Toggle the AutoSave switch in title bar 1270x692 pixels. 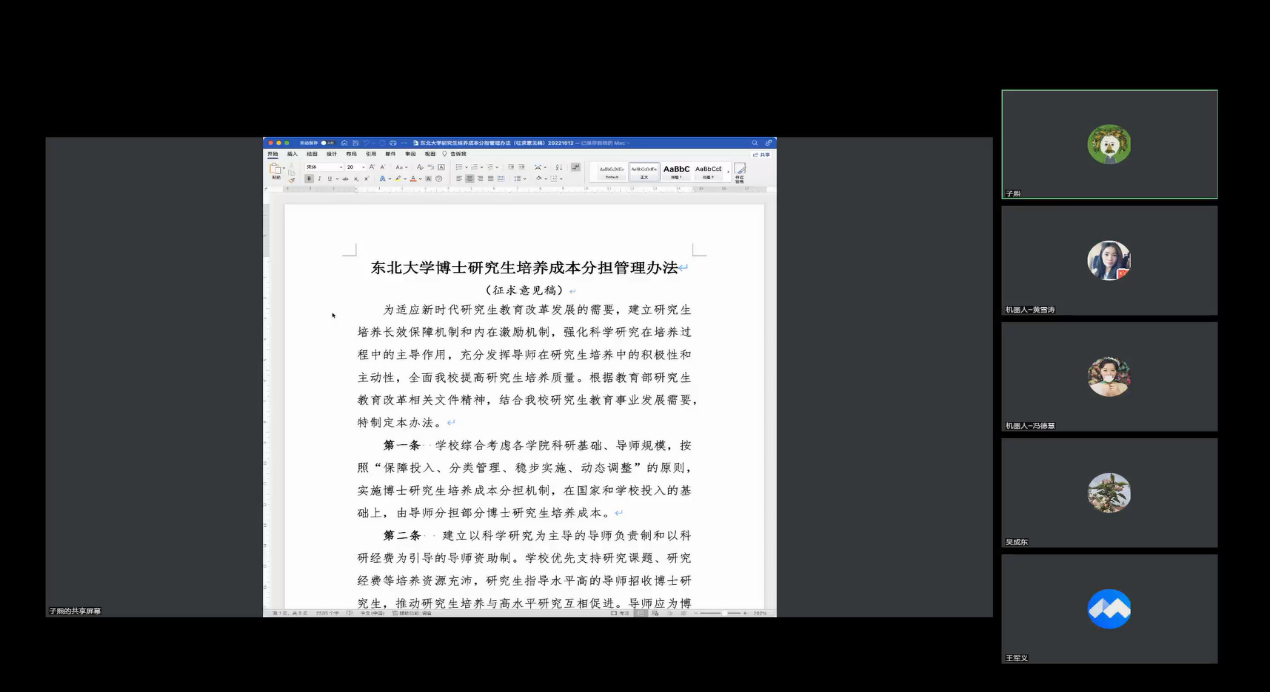tap(327, 143)
